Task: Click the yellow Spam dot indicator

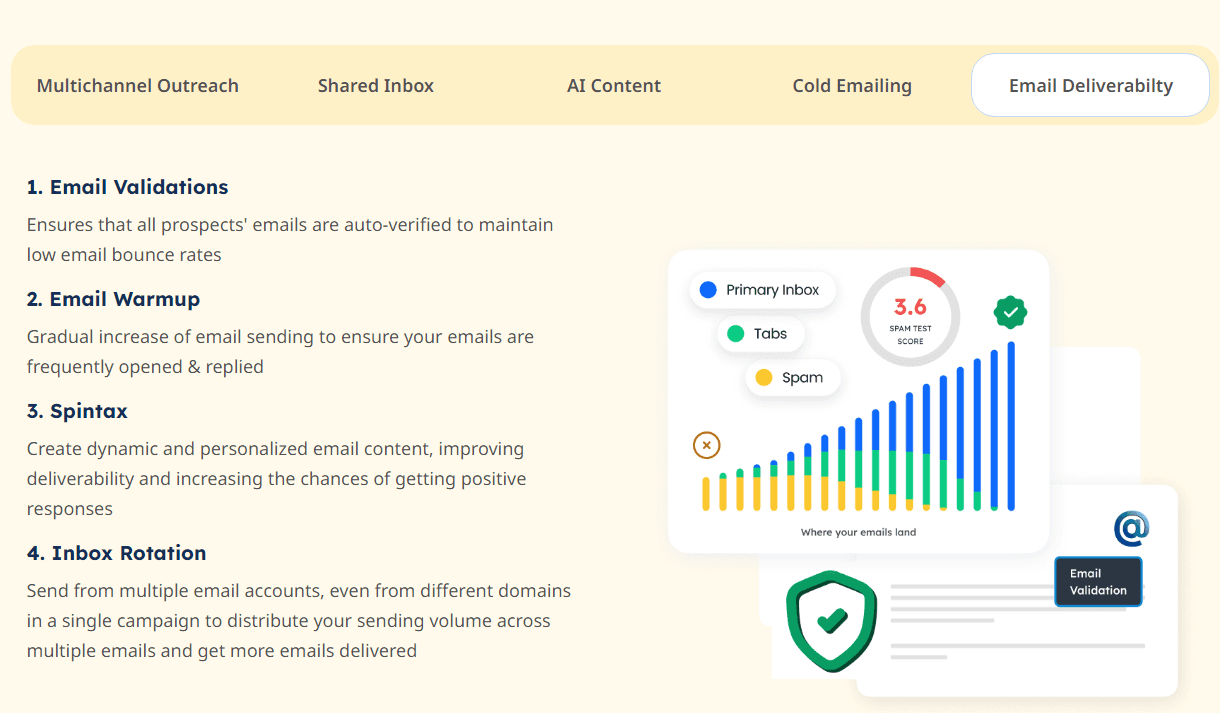Action: point(764,378)
